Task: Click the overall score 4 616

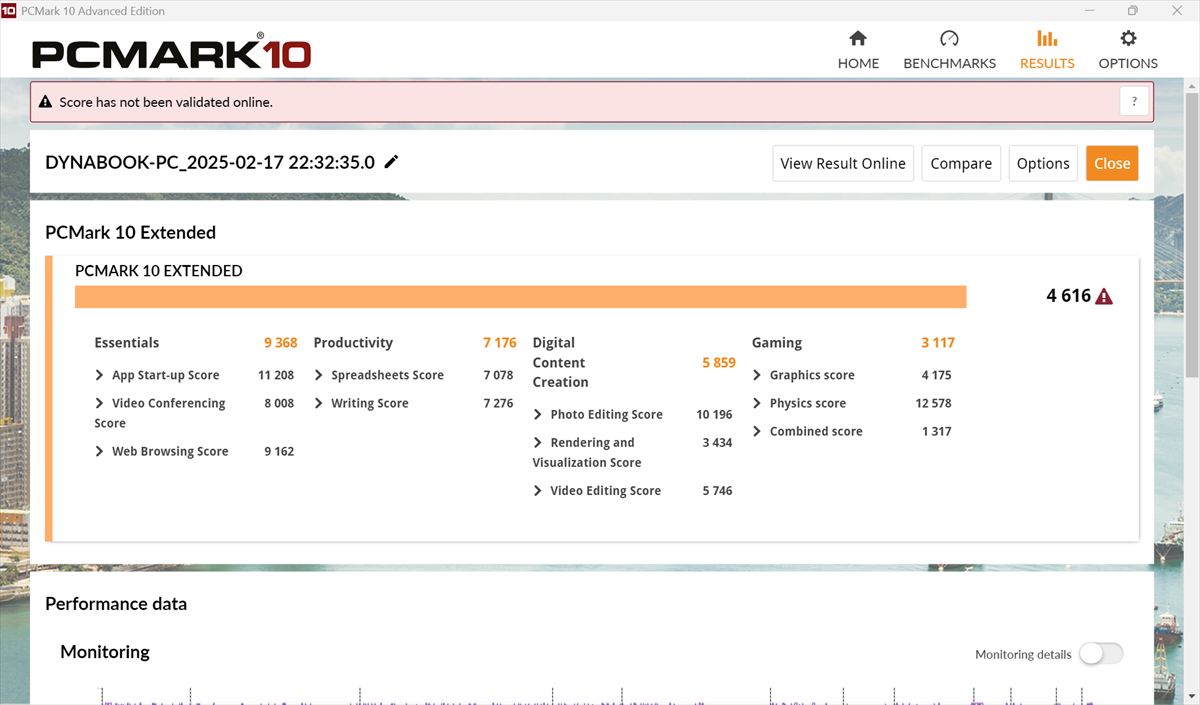Action: [x=1069, y=295]
